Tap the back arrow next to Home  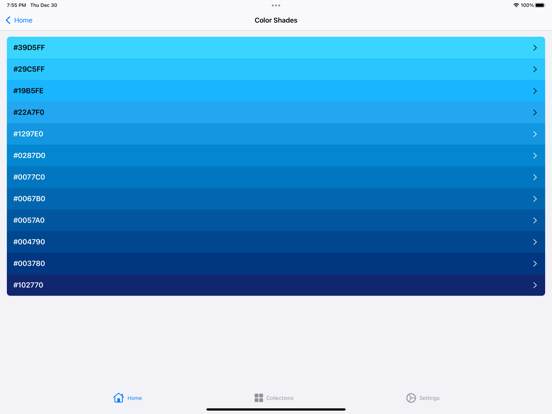pyautogui.click(x=8, y=20)
